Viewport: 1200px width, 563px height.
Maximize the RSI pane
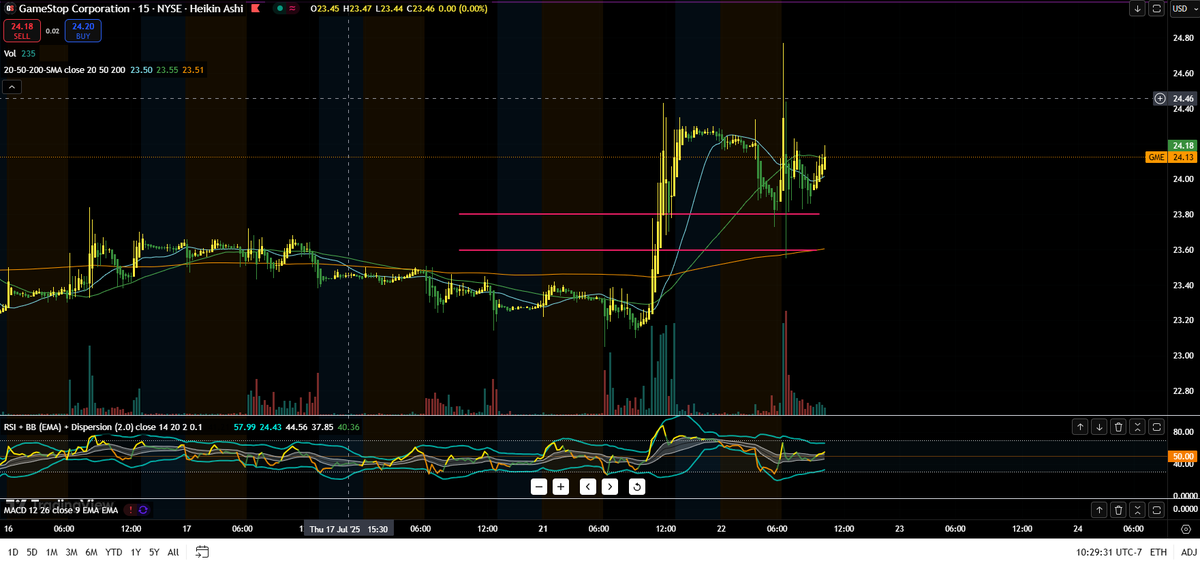(x=1157, y=426)
